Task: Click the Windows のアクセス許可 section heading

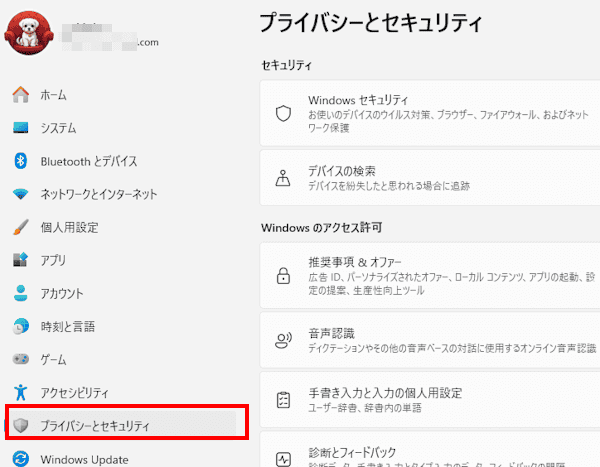Action: (321, 228)
